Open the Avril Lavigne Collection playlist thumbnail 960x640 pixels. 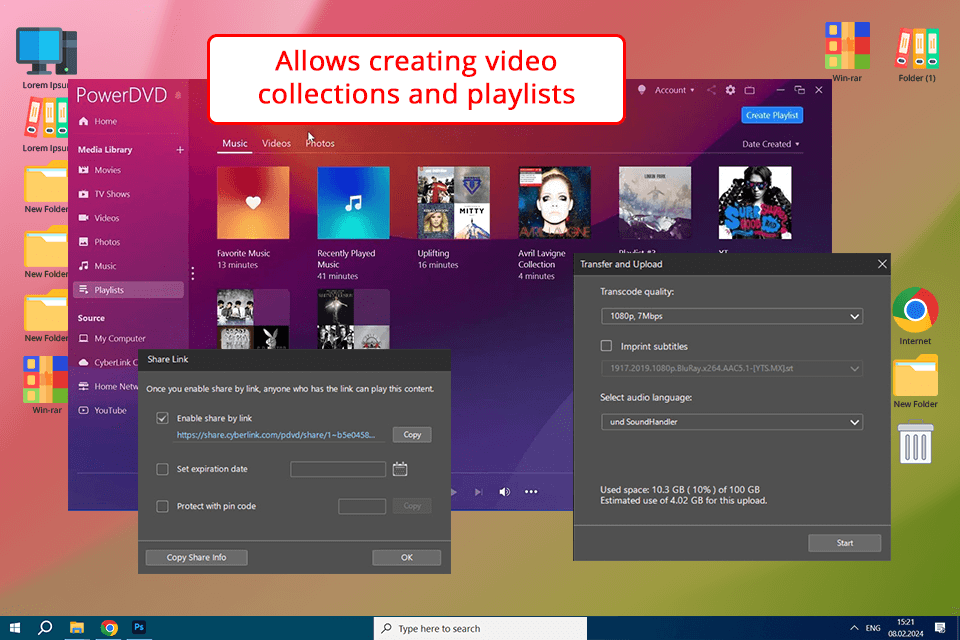coord(554,202)
